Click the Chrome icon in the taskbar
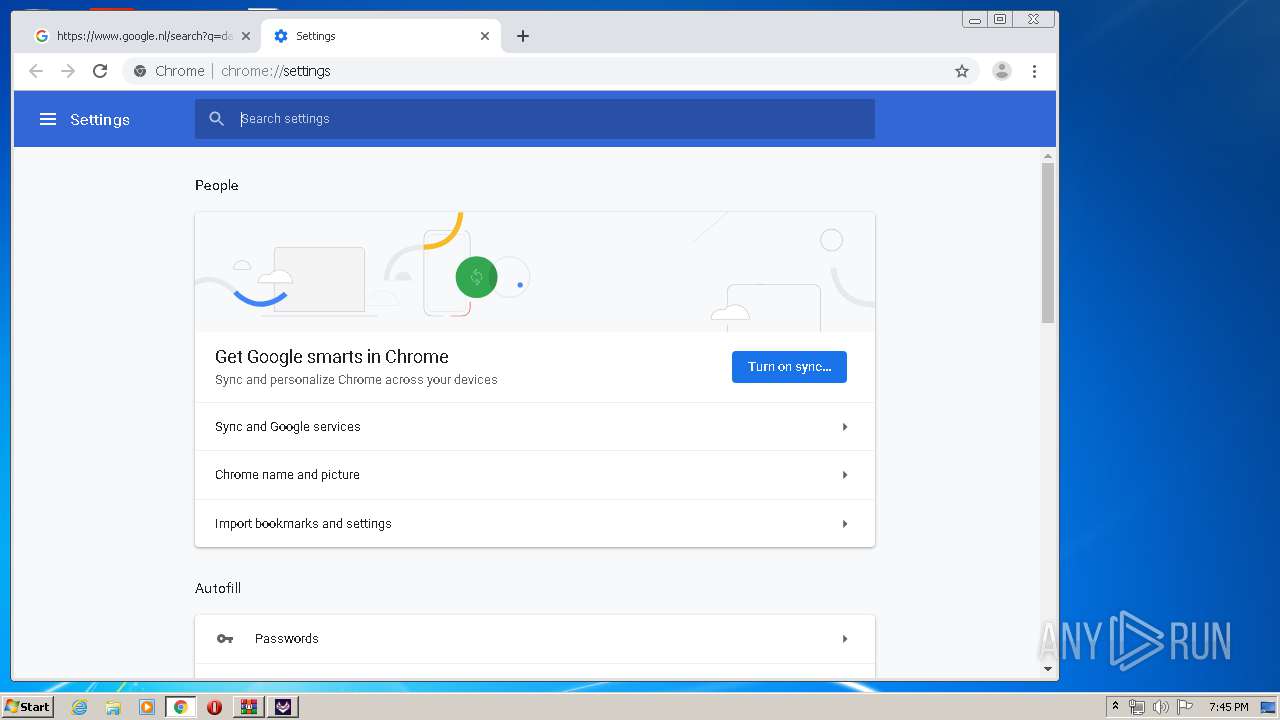 (181, 707)
